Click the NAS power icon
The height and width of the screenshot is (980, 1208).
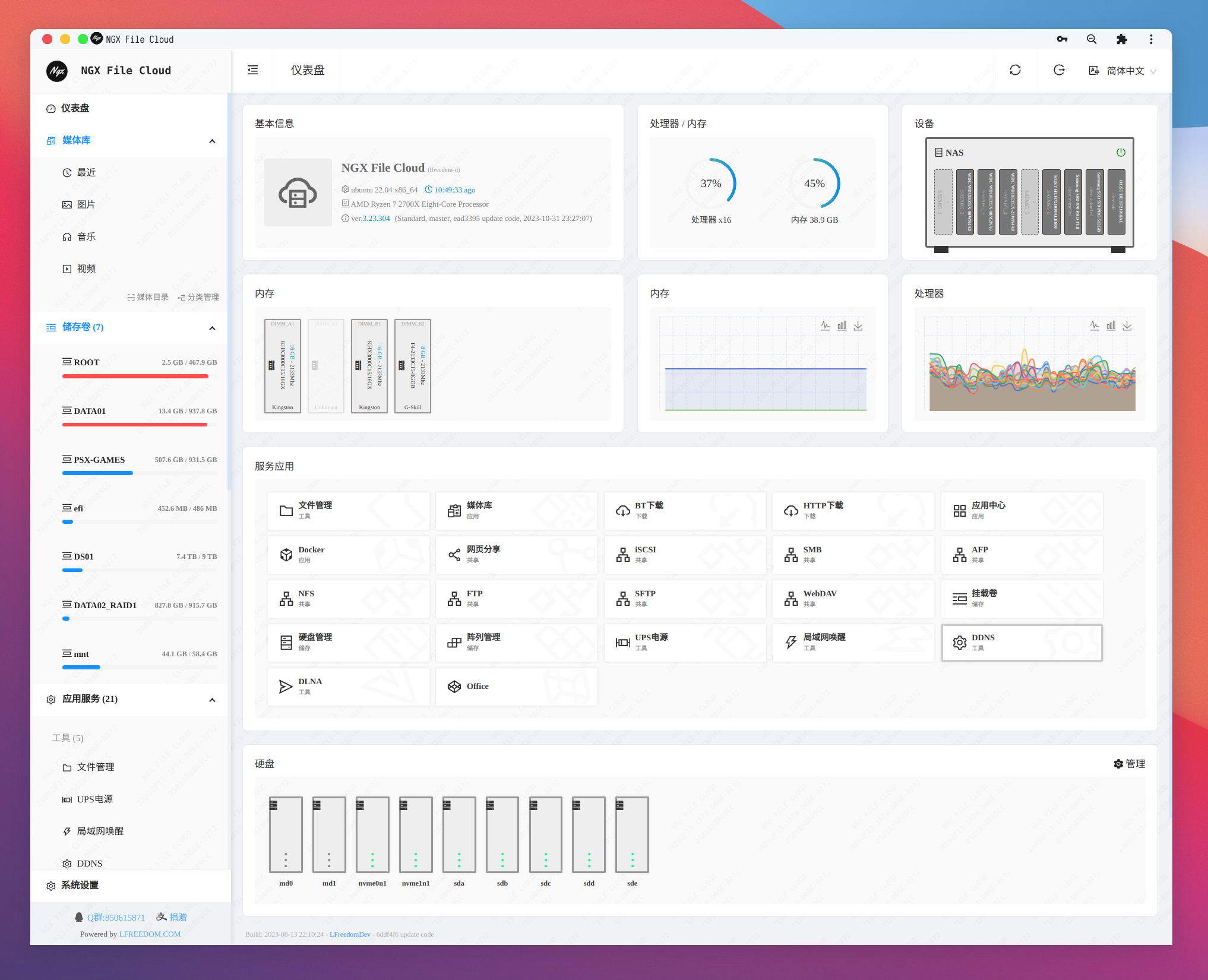1121,152
